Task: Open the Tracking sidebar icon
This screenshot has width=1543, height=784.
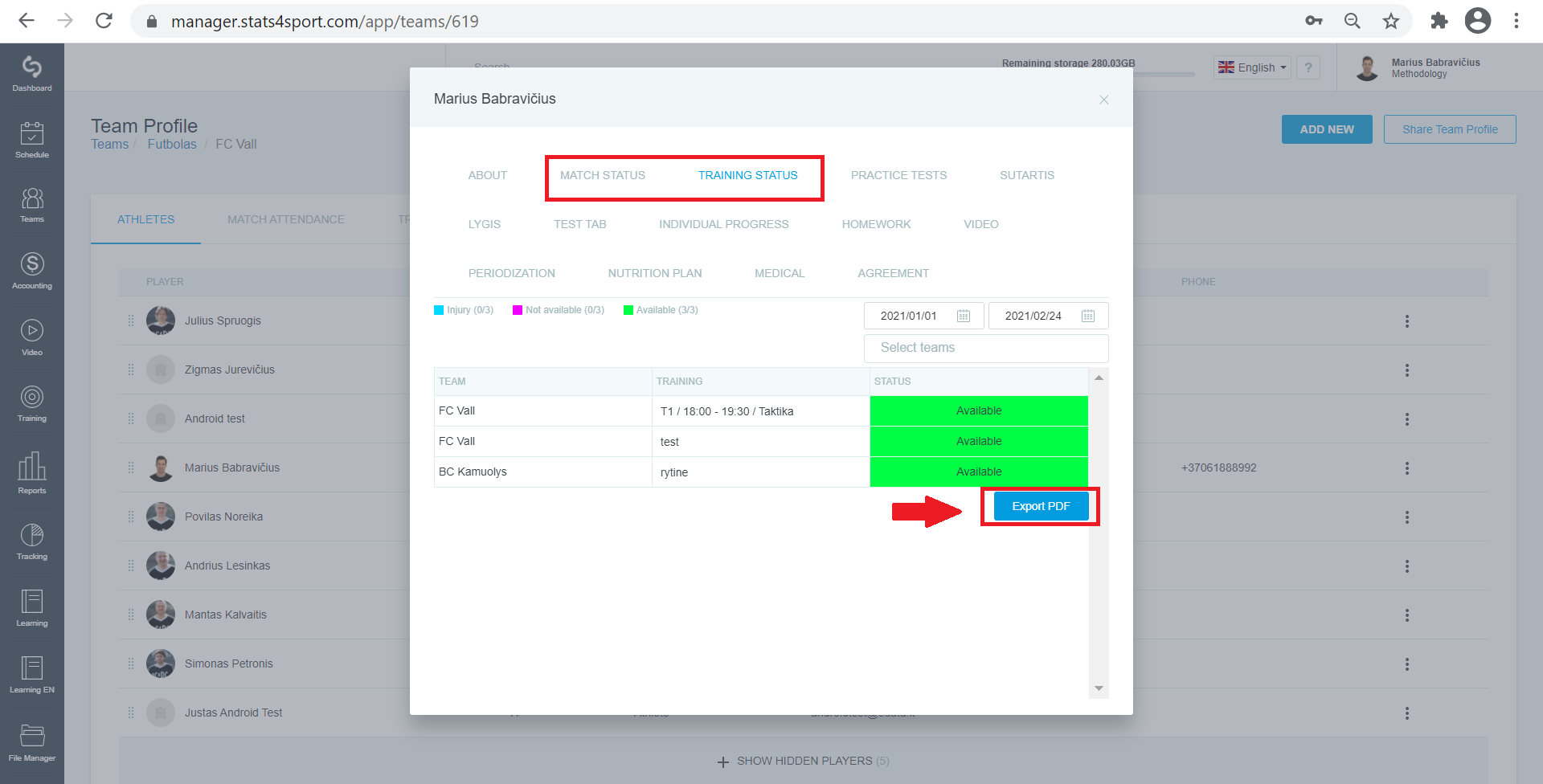Action: pos(32,541)
